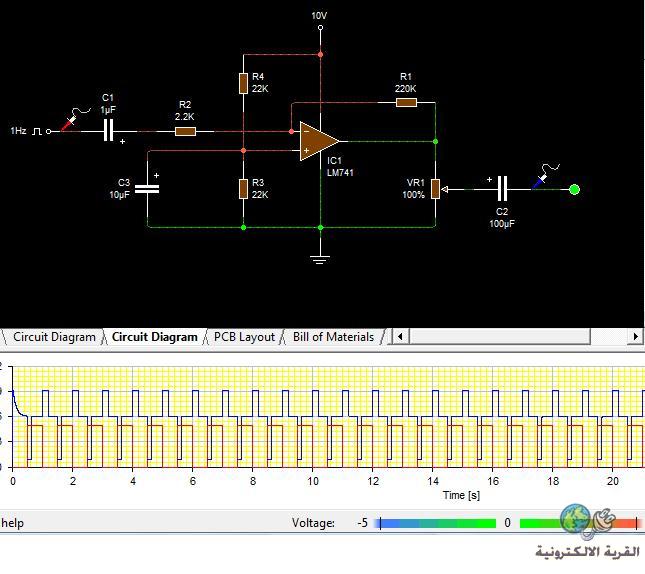This screenshot has height=574, width=645.
Task: Click the ground symbol
Action: click(x=320, y=260)
